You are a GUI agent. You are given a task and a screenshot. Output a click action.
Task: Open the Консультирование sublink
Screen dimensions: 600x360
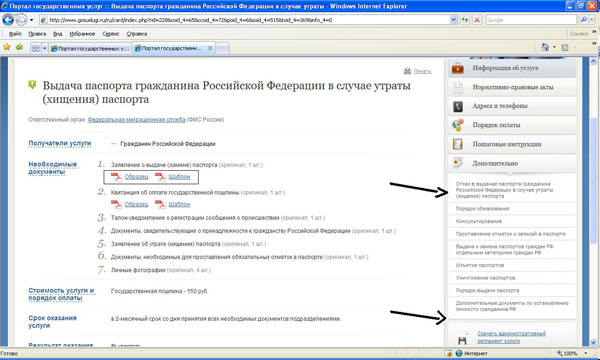pos(479,221)
